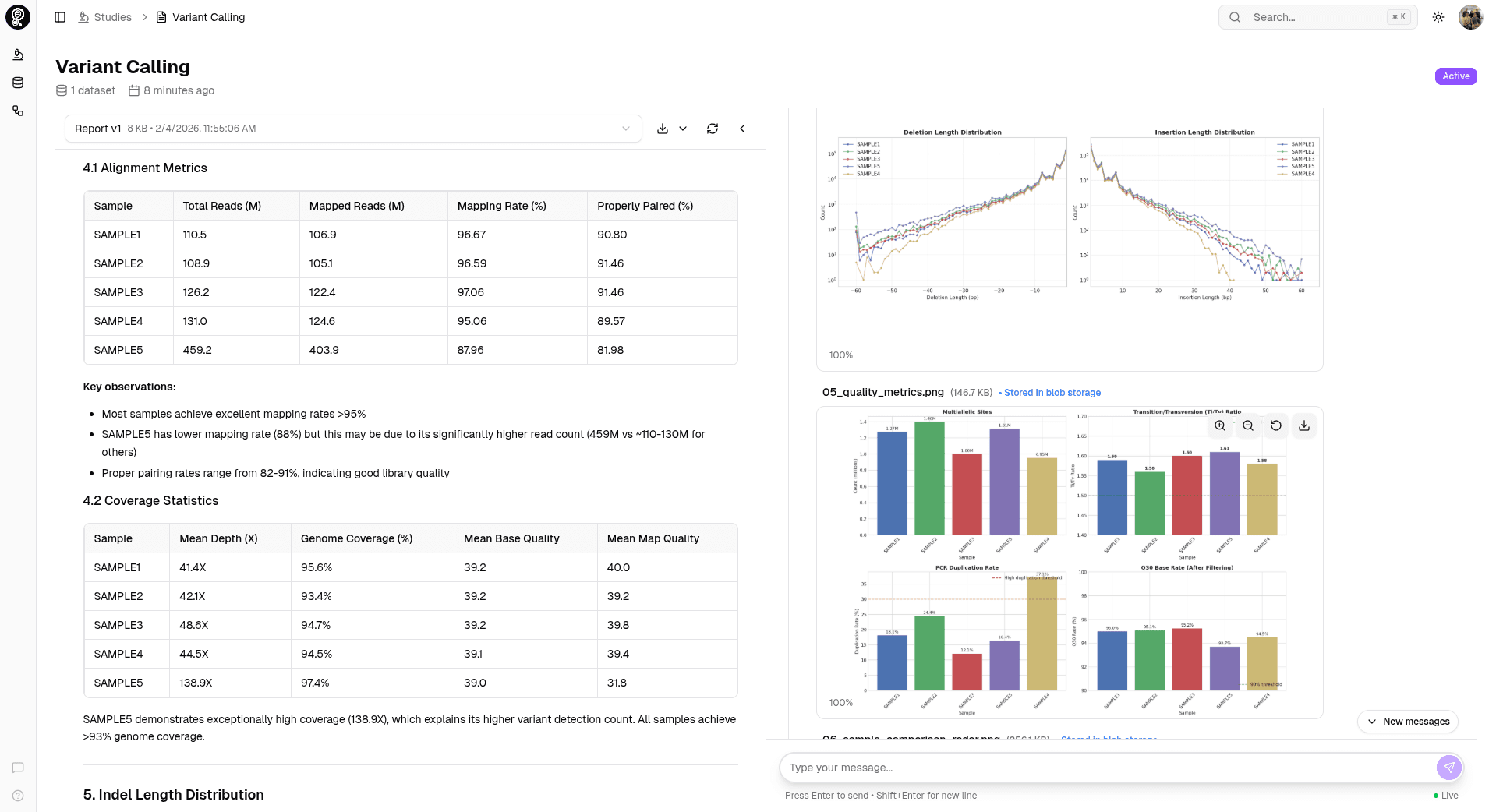Click the send message button
Image resolution: width=1496 pixels, height=812 pixels.
click(x=1448, y=768)
